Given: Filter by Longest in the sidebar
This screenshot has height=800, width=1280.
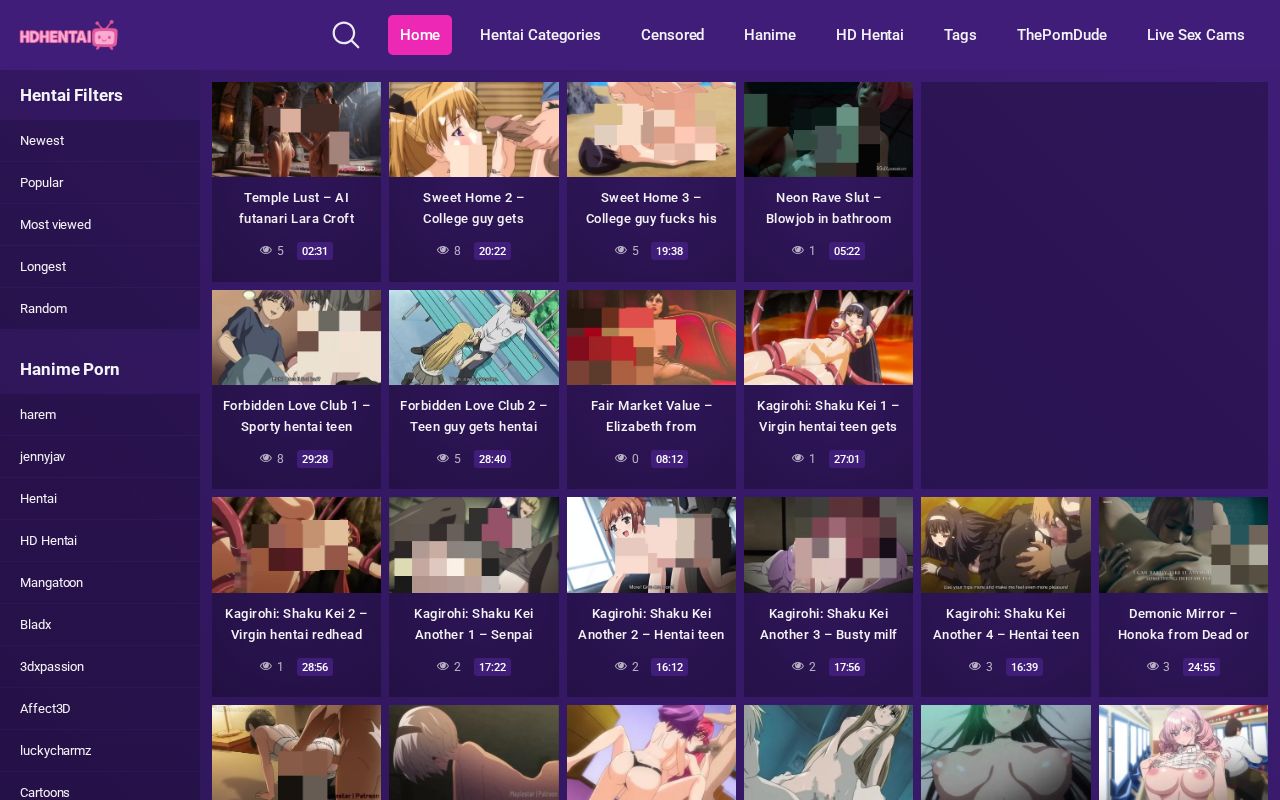Looking at the screenshot, I should point(100,267).
